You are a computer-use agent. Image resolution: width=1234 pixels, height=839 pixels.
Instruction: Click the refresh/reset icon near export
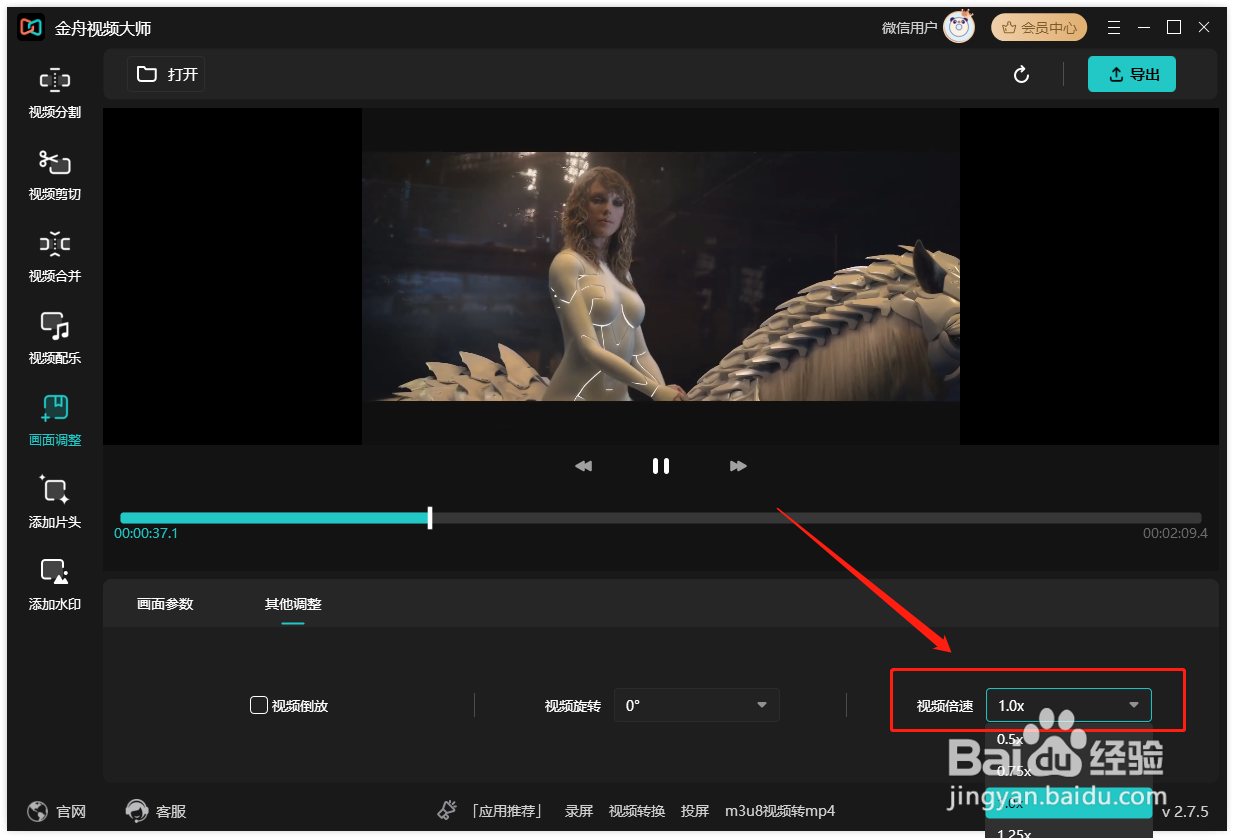coord(1021,75)
